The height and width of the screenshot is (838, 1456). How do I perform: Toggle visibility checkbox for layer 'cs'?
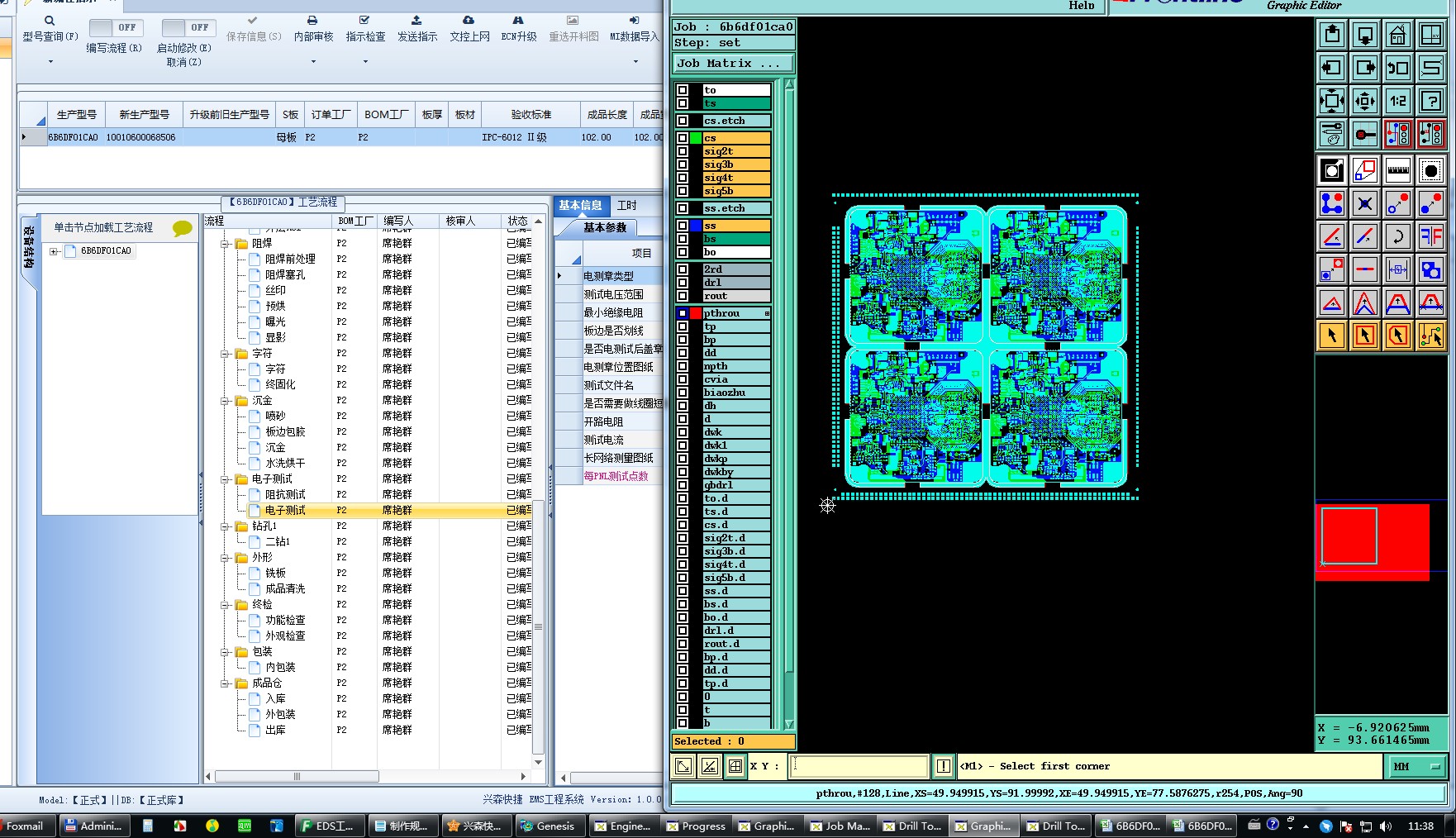click(683, 138)
